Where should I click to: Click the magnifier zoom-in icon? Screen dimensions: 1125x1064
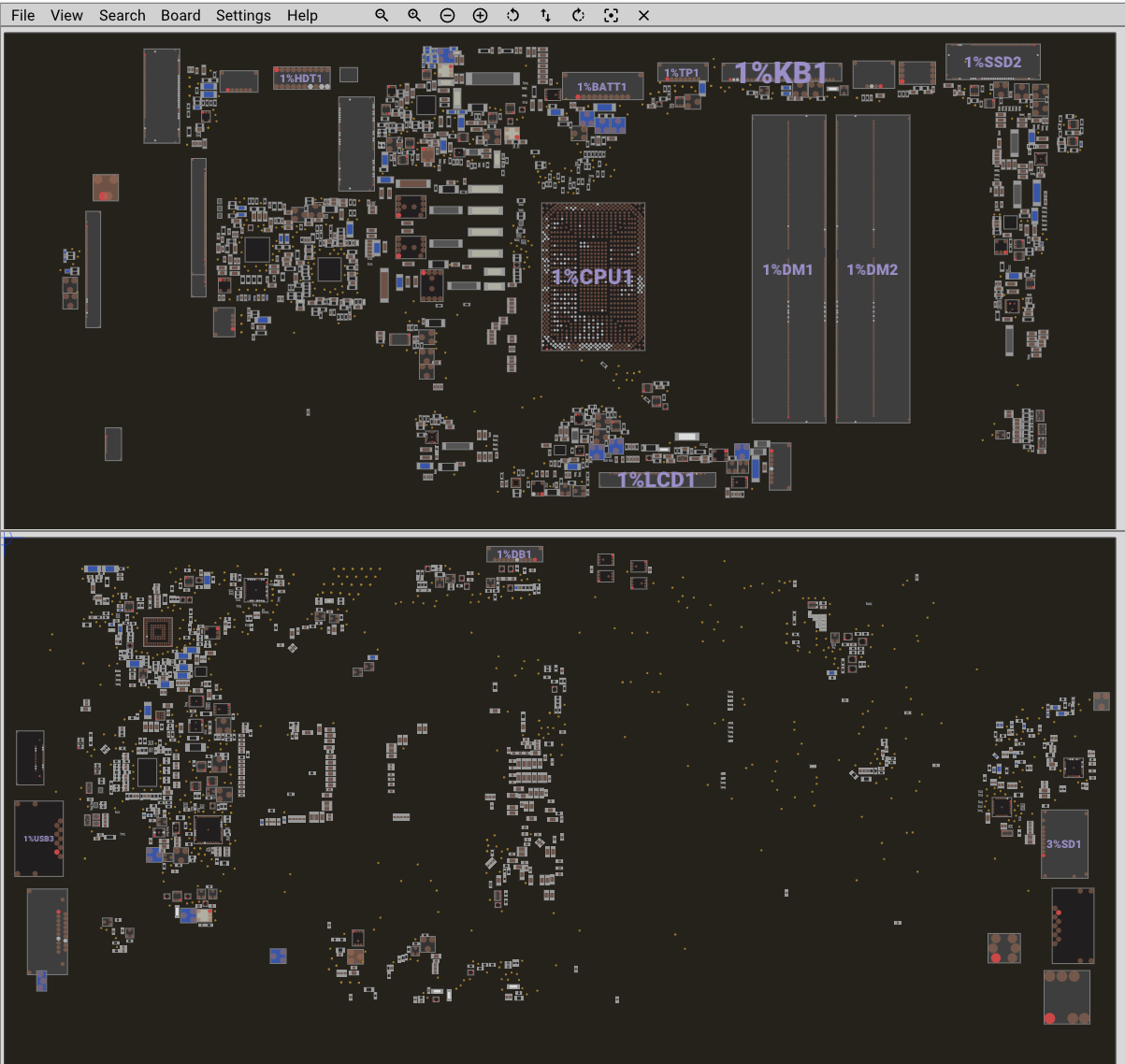(x=414, y=16)
